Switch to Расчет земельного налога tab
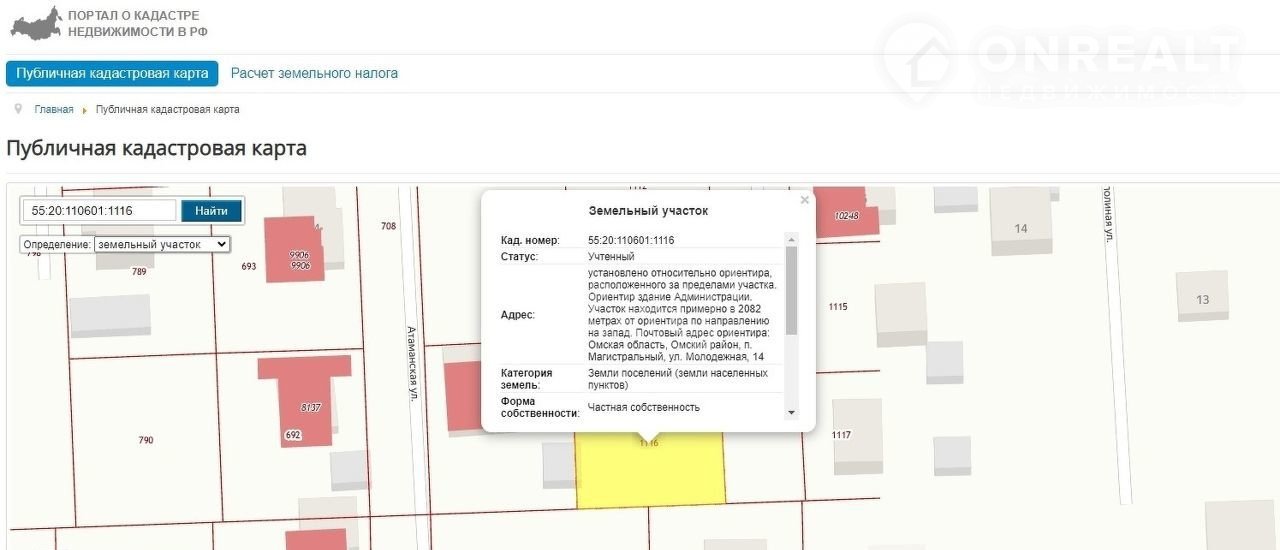 click(314, 74)
